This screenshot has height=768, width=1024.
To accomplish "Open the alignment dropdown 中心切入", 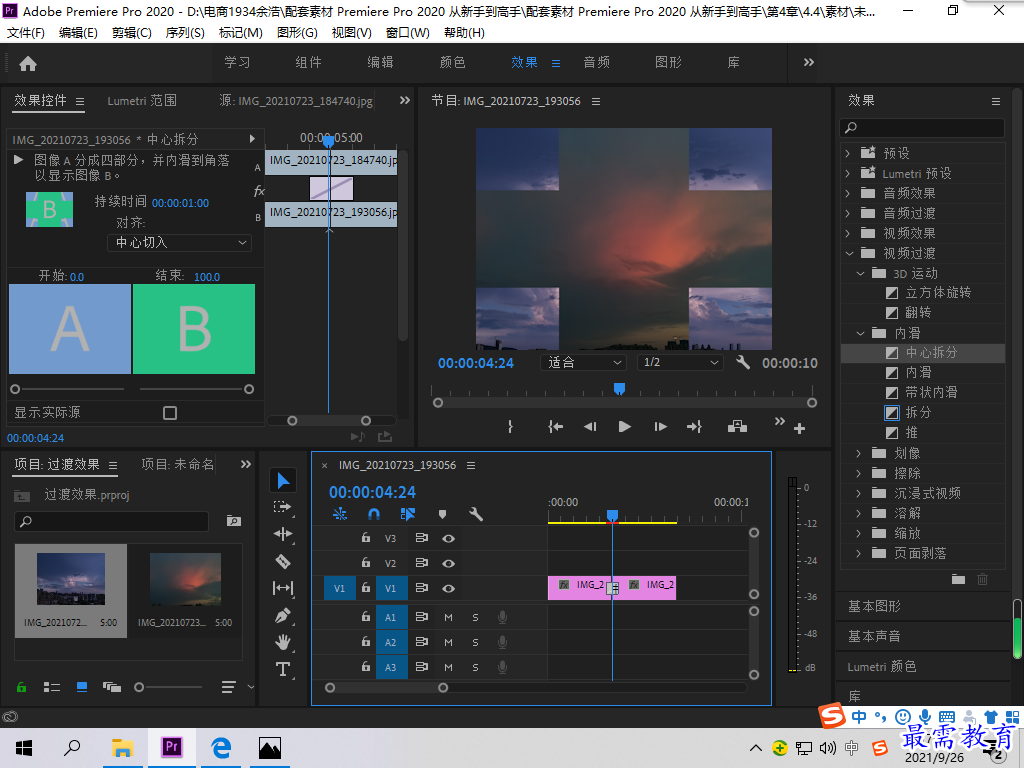I will point(179,242).
